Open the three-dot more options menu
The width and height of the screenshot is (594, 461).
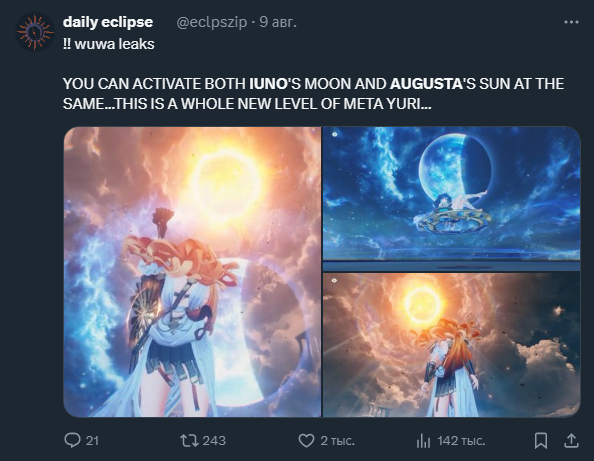[x=571, y=22]
